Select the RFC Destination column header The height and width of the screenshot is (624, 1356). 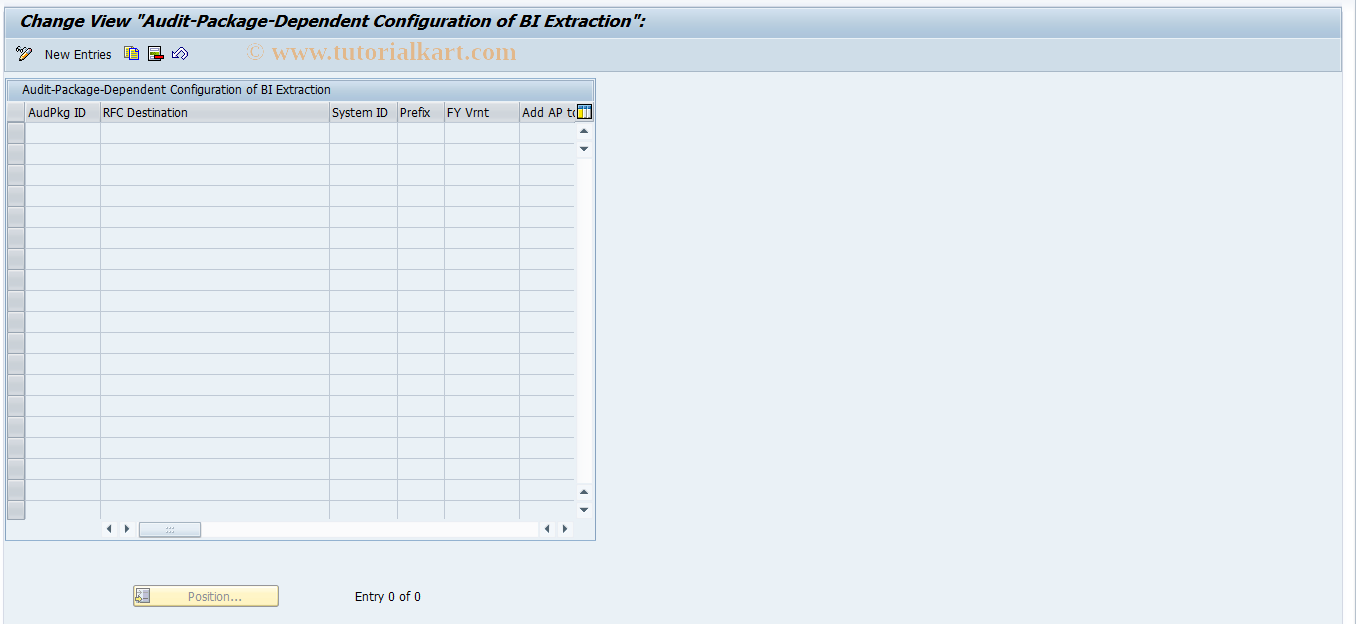pos(215,113)
